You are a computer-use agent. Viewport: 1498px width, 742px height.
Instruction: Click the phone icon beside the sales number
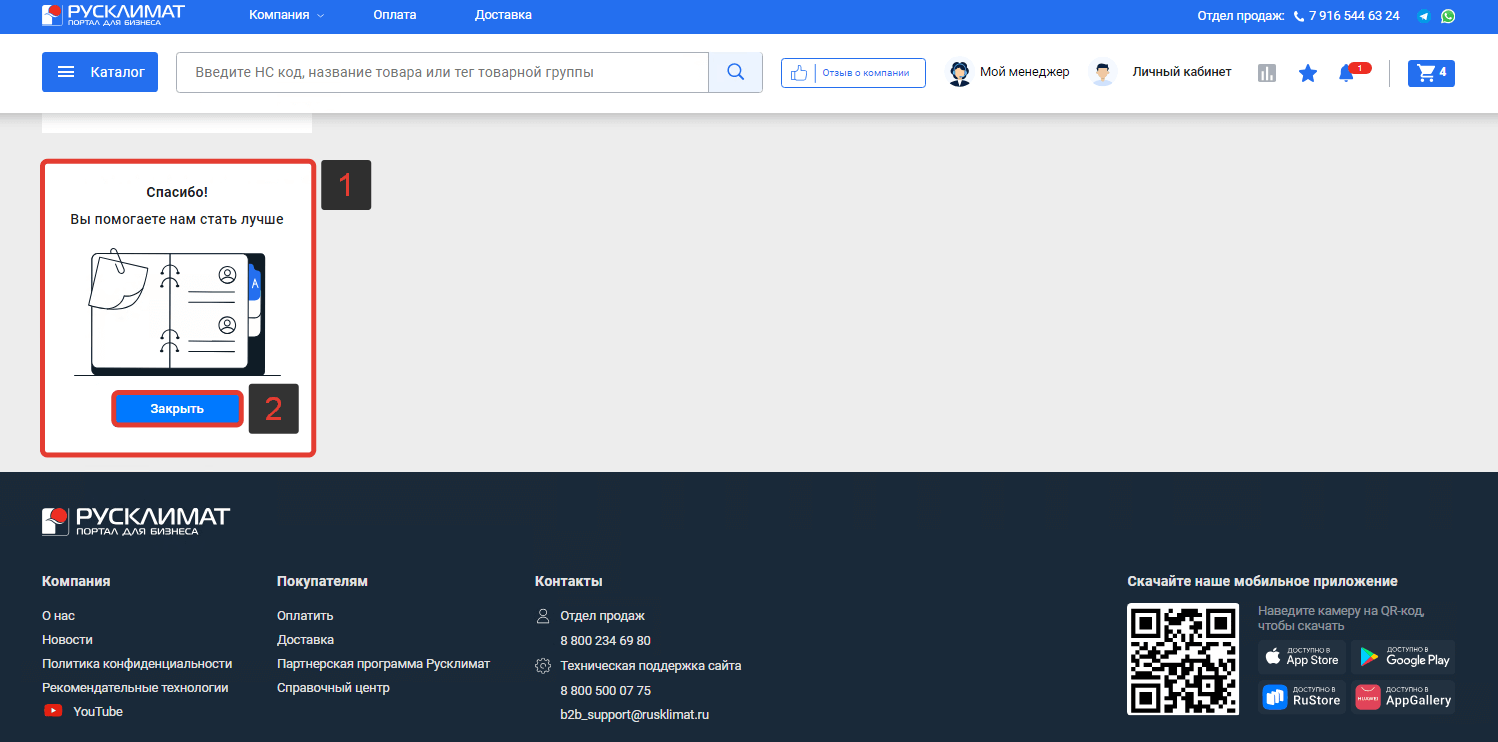[x=1299, y=16]
